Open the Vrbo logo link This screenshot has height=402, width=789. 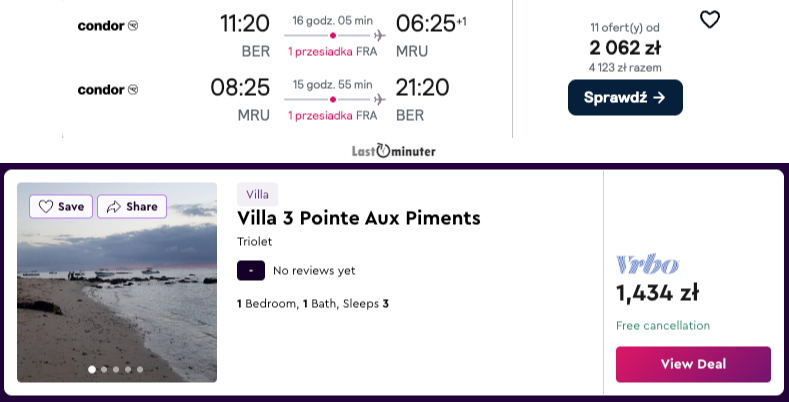(648, 265)
